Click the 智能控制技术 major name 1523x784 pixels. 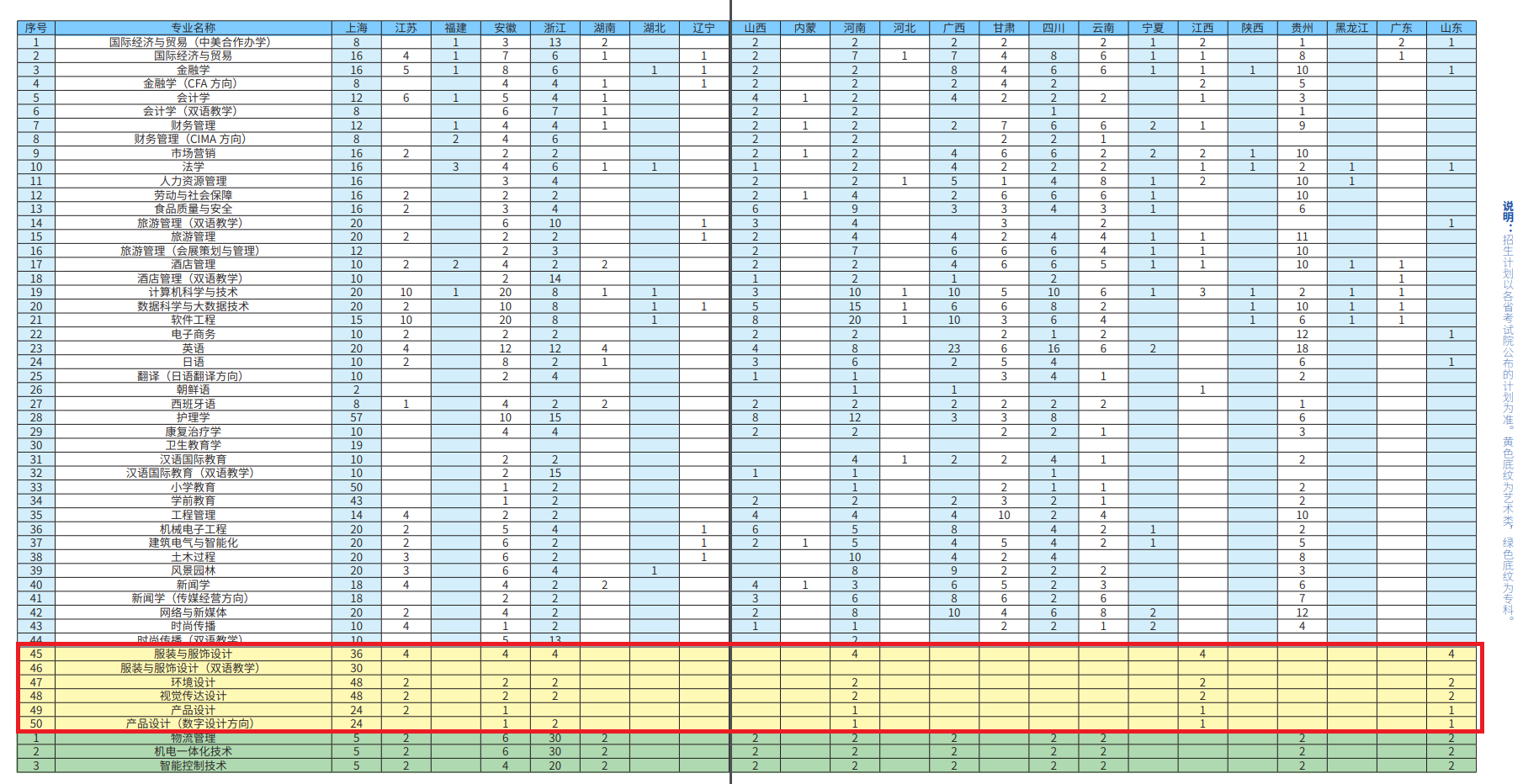194,765
